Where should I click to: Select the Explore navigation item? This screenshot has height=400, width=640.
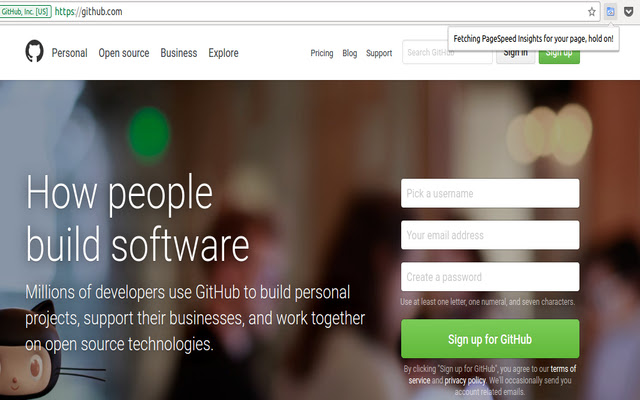pyautogui.click(x=223, y=53)
